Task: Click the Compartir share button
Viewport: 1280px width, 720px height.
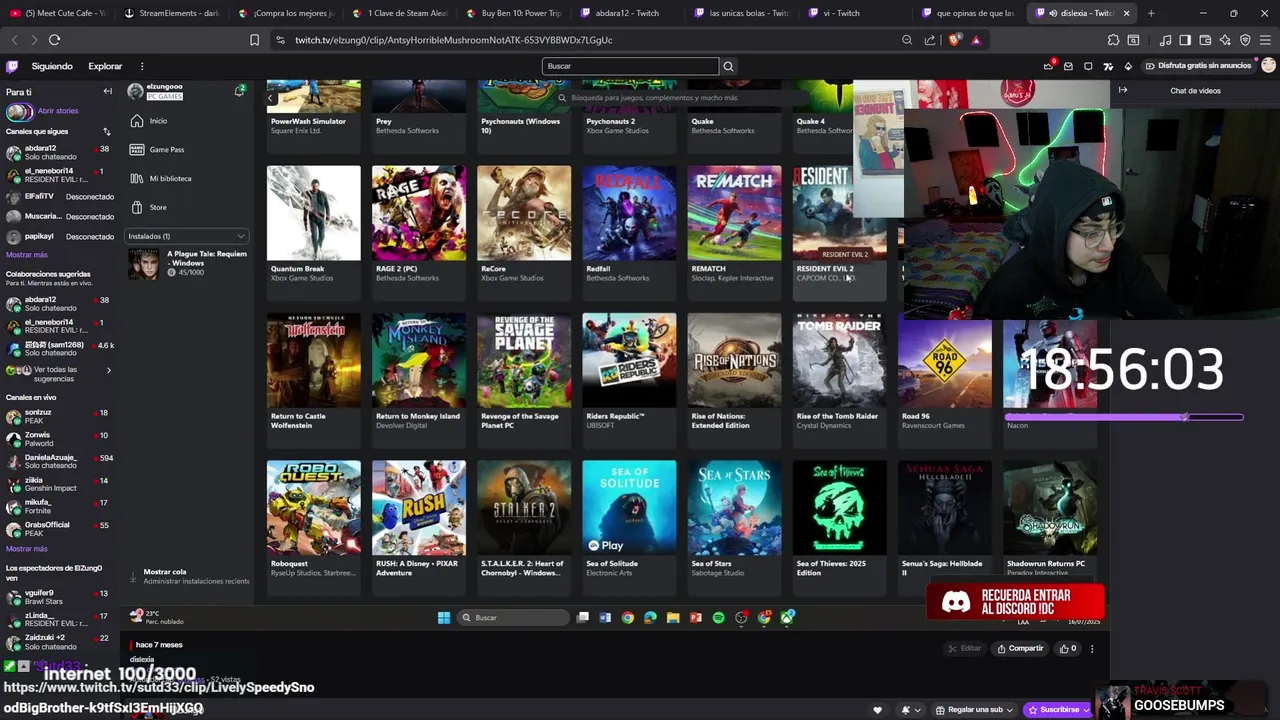Action: (1020, 648)
